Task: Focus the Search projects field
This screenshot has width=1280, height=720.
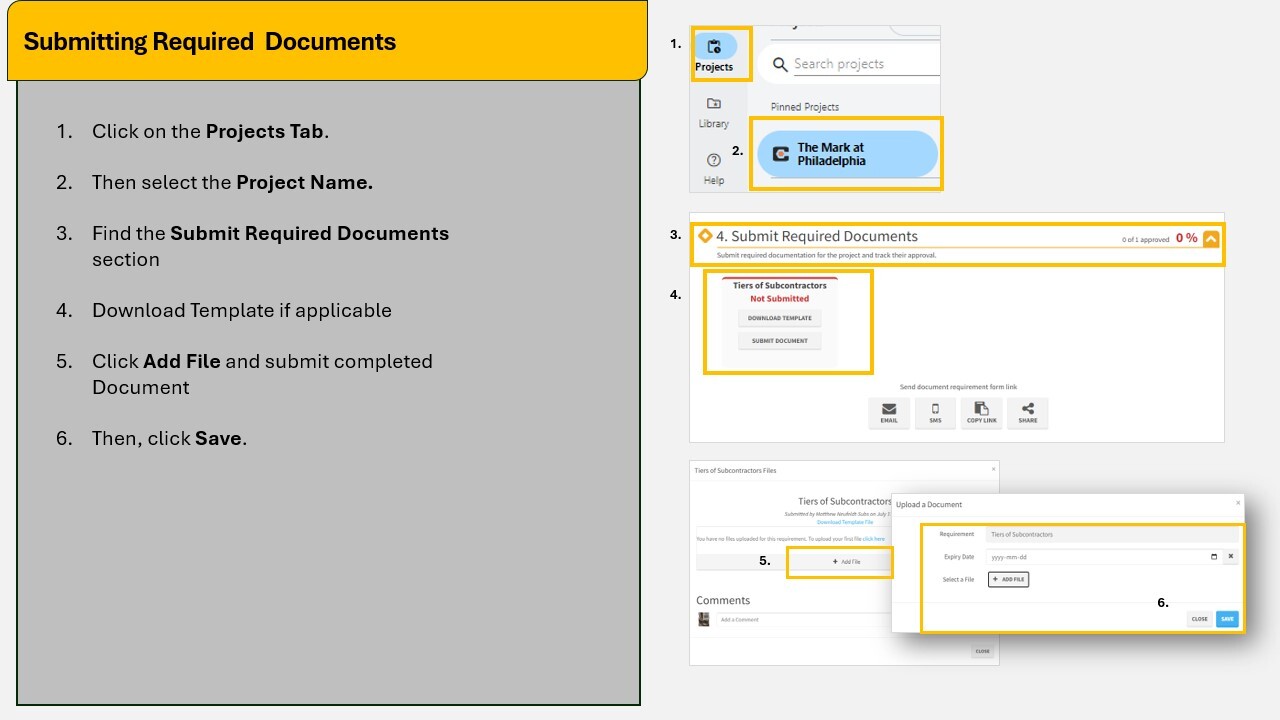Action: (x=866, y=64)
